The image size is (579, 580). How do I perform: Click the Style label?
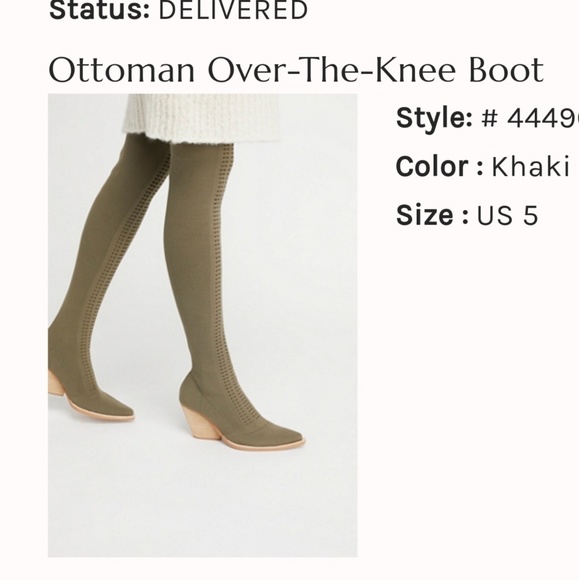click(434, 118)
